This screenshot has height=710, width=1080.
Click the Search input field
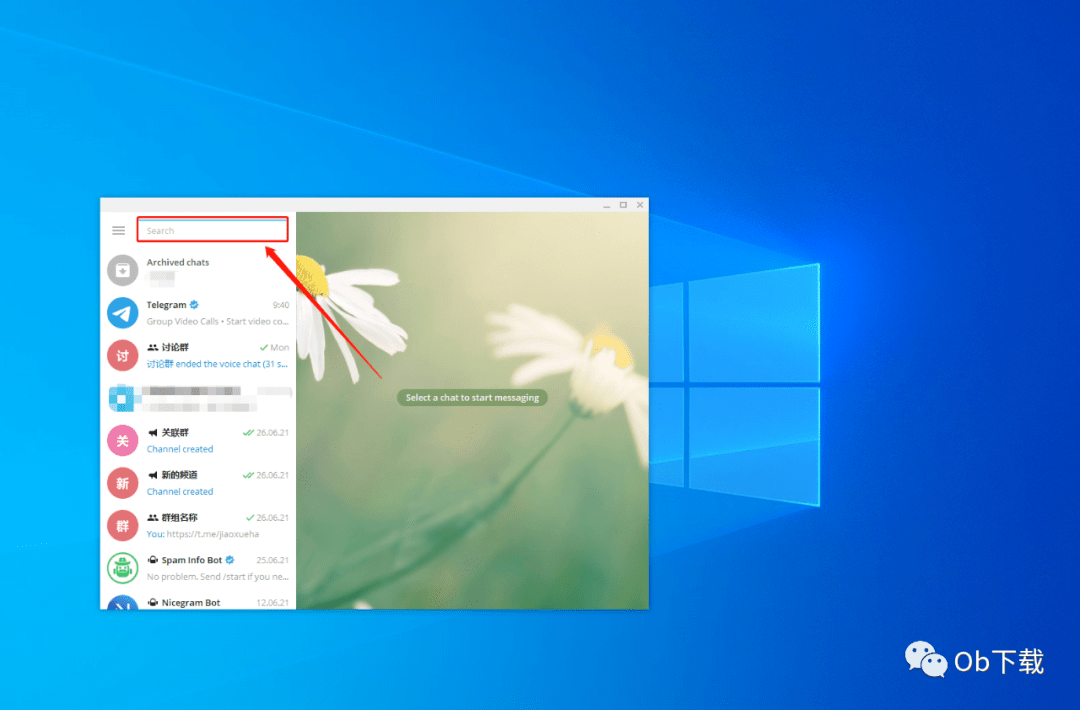(212, 230)
